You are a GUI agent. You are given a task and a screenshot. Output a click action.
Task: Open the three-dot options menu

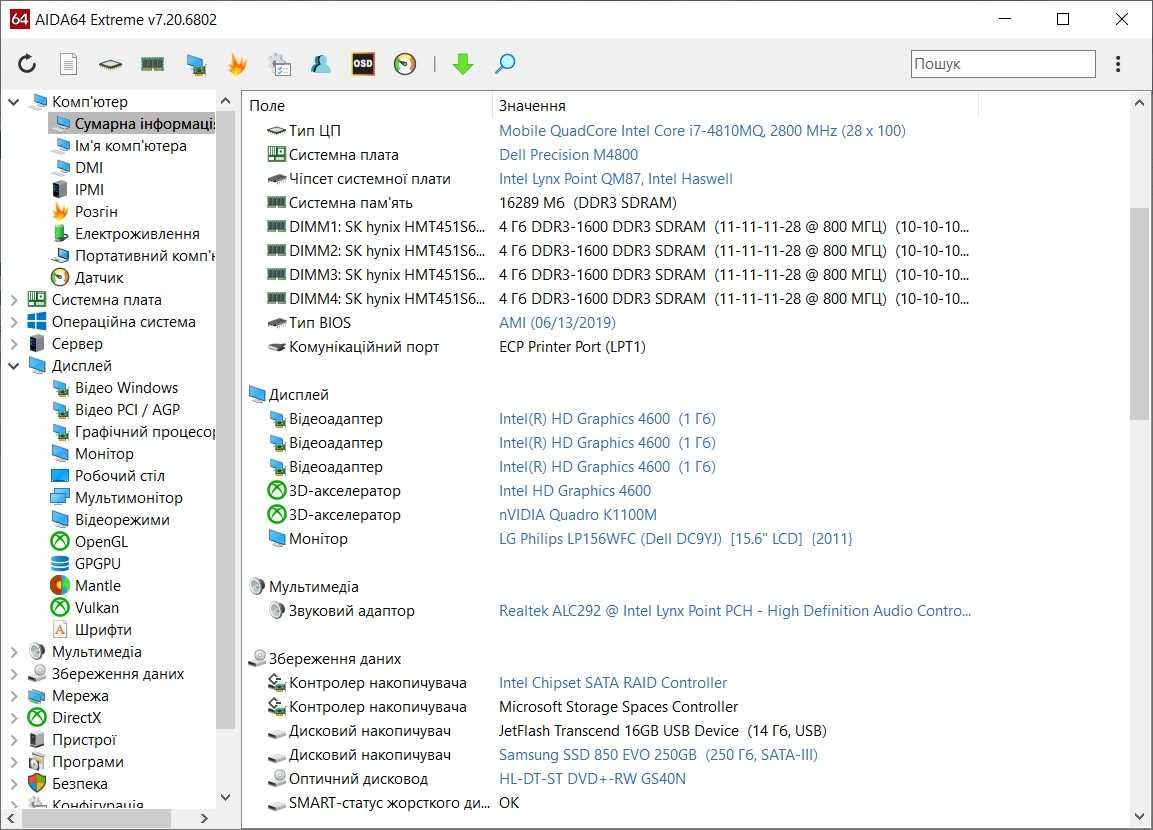click(x=1118, y=64)
